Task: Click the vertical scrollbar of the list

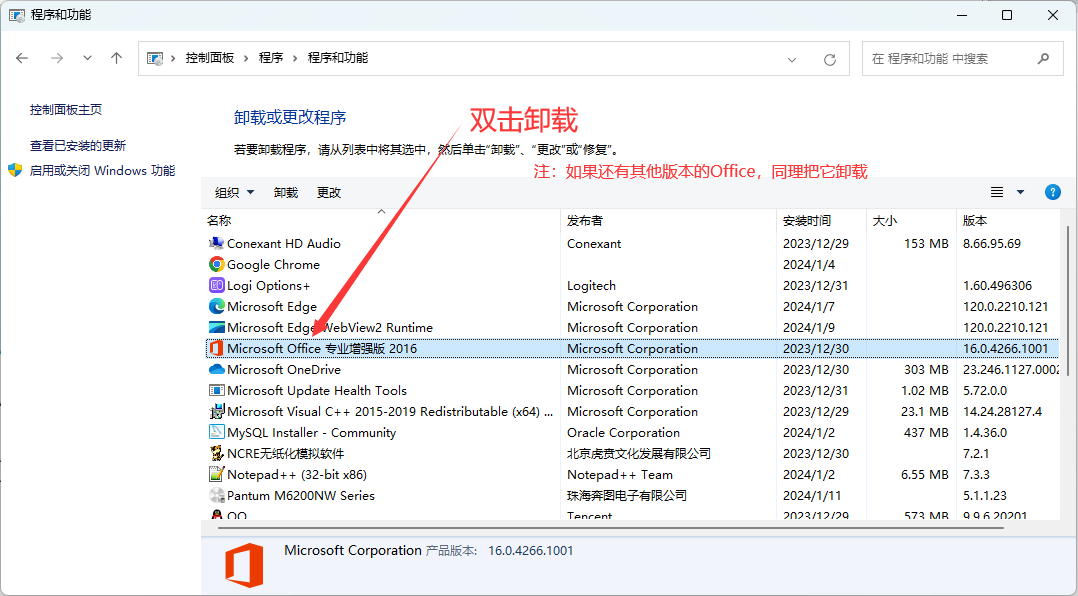Action: coord(1068,302)
